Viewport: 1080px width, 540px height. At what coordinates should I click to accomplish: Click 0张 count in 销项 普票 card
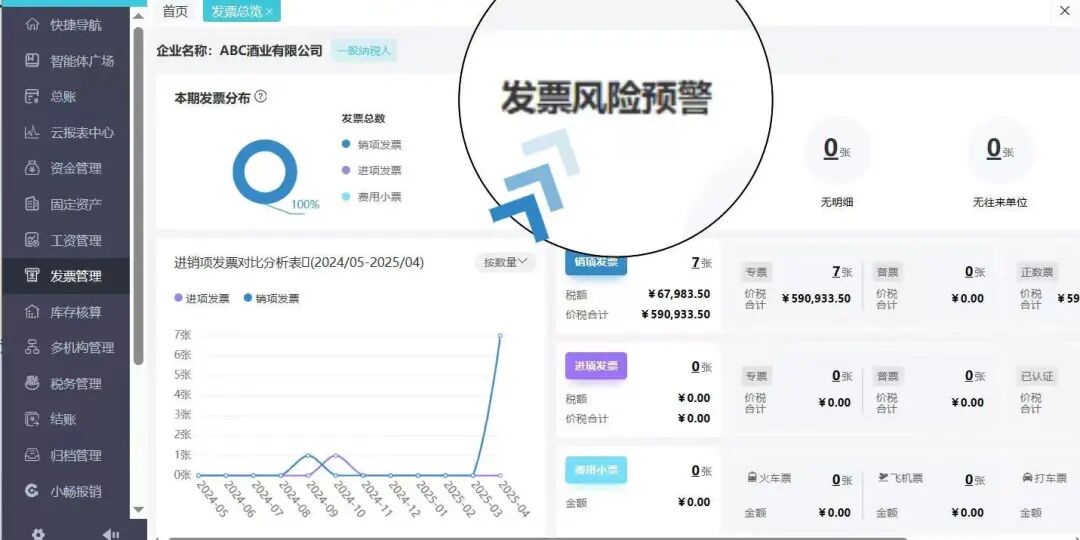pos(975,272)
